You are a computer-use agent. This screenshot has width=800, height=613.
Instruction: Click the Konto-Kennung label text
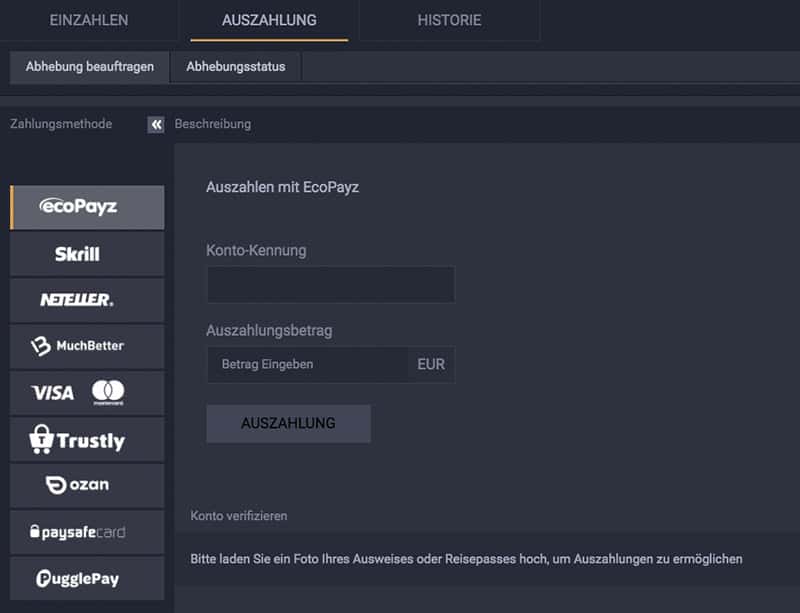point(256,251)
